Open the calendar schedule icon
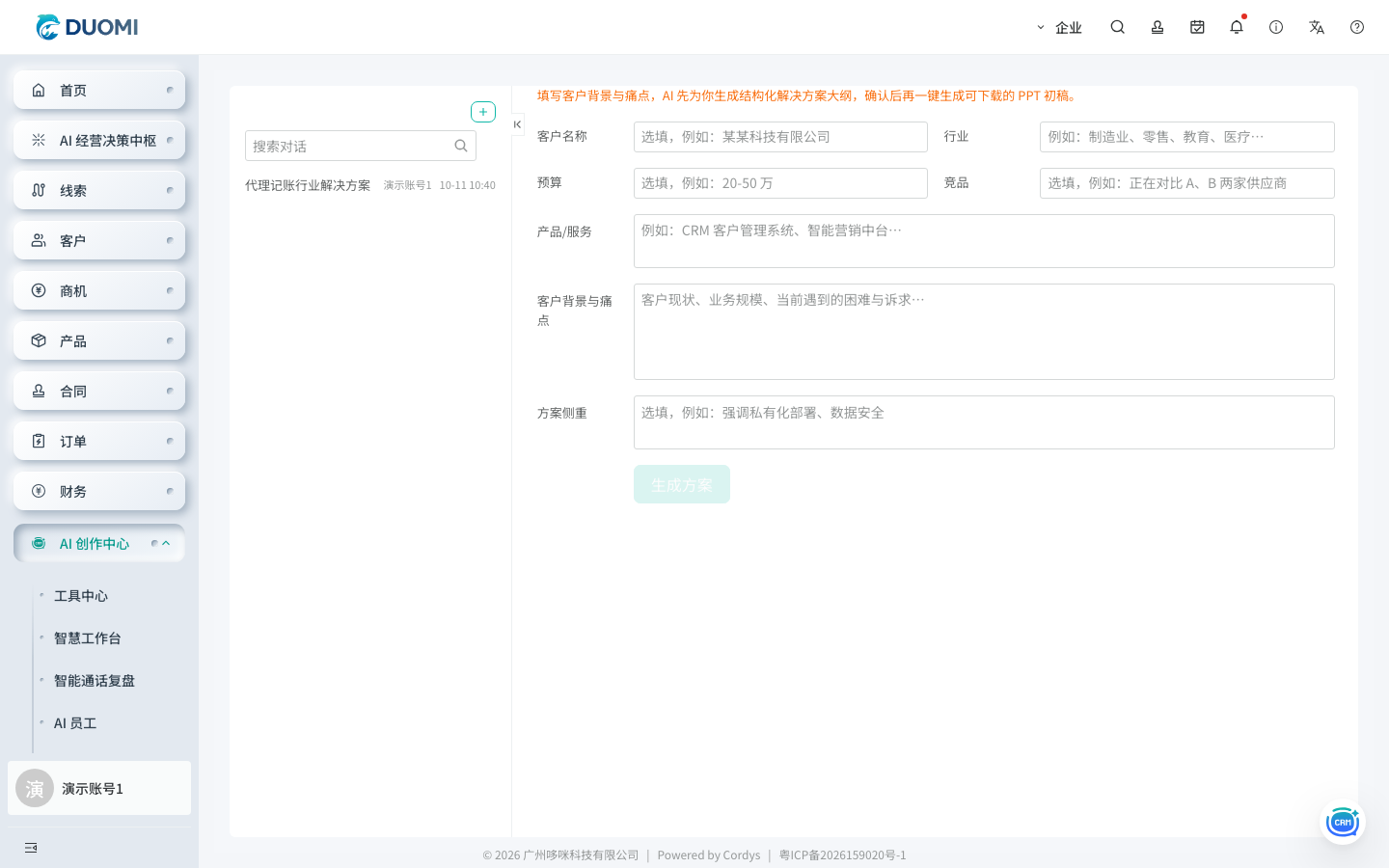Viewport: 1389px width, 868px height. coord(1197,27)
